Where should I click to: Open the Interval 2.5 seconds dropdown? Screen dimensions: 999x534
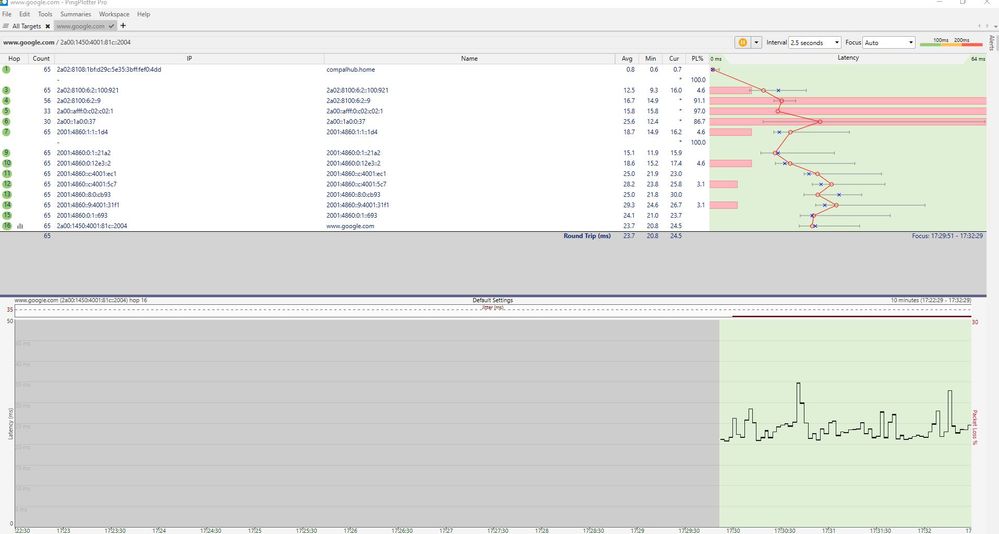(815, 43)
